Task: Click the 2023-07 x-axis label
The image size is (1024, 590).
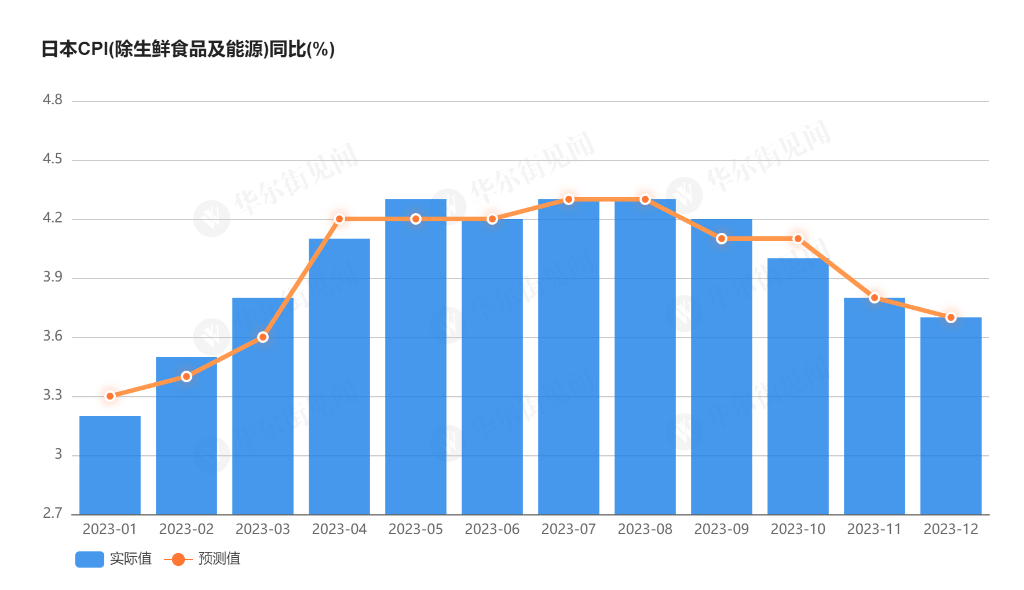Action: (569, 528)
